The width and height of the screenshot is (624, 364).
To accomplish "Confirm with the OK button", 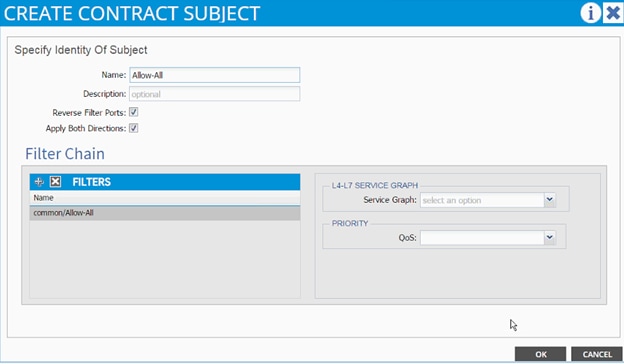I will tap(540, 354).
